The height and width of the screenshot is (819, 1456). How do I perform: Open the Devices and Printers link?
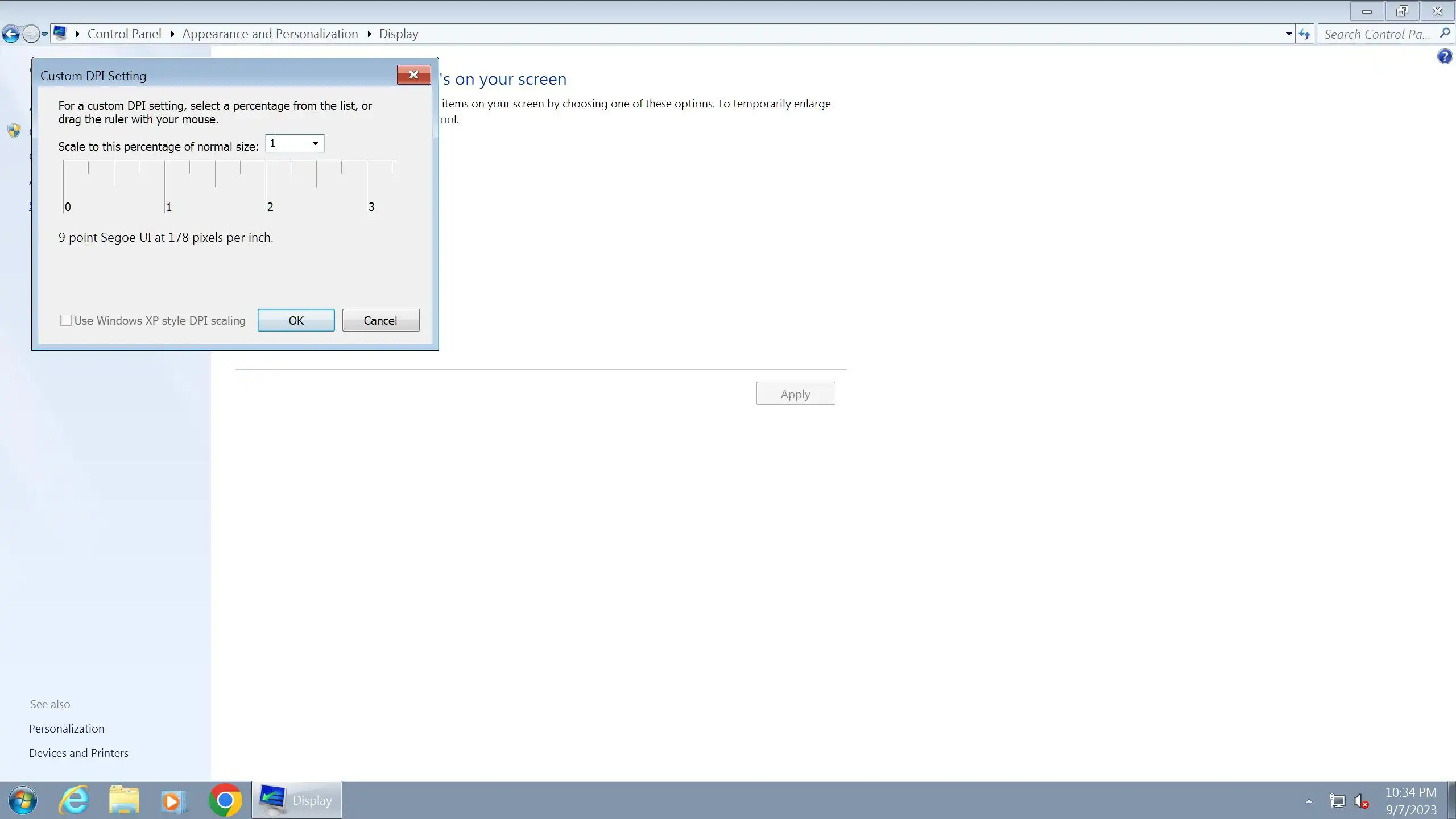click(x=78, y=753)
